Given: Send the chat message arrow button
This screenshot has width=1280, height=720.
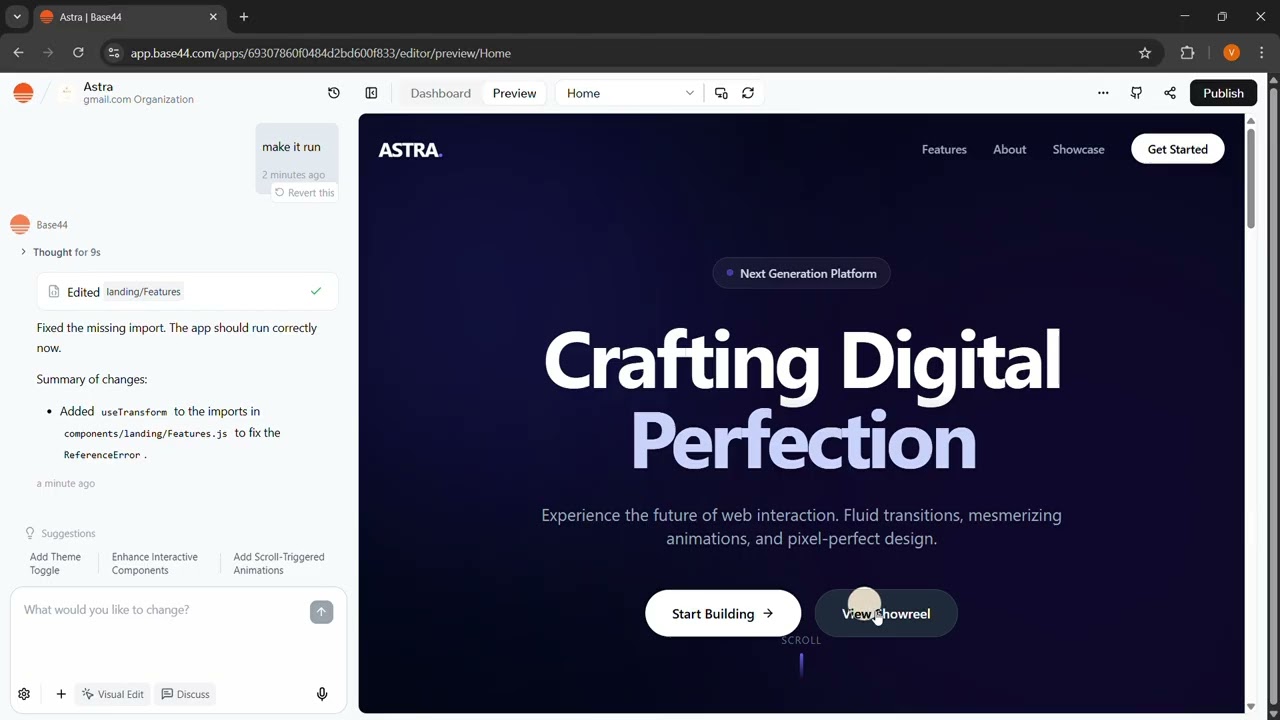Looking at the screenshot, I should (321, 612).
